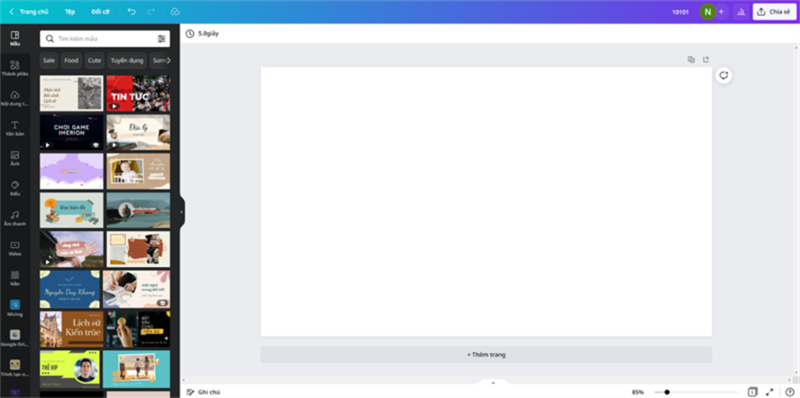Open the Văn bản text tab
Image resolution: width=800 pixels, height=398 pixels.
pyautogui.click(x=15, y=129)
